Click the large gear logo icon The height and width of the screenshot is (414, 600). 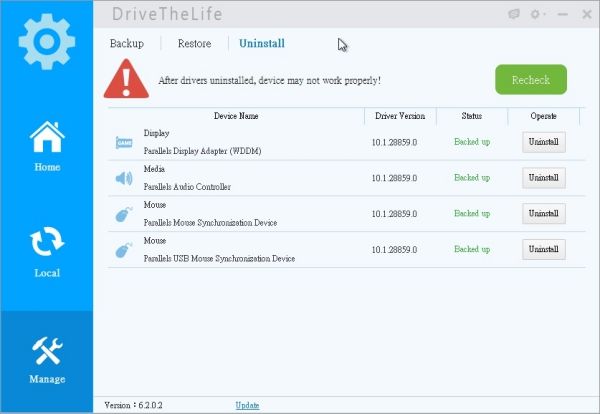[x=47, y=42]
